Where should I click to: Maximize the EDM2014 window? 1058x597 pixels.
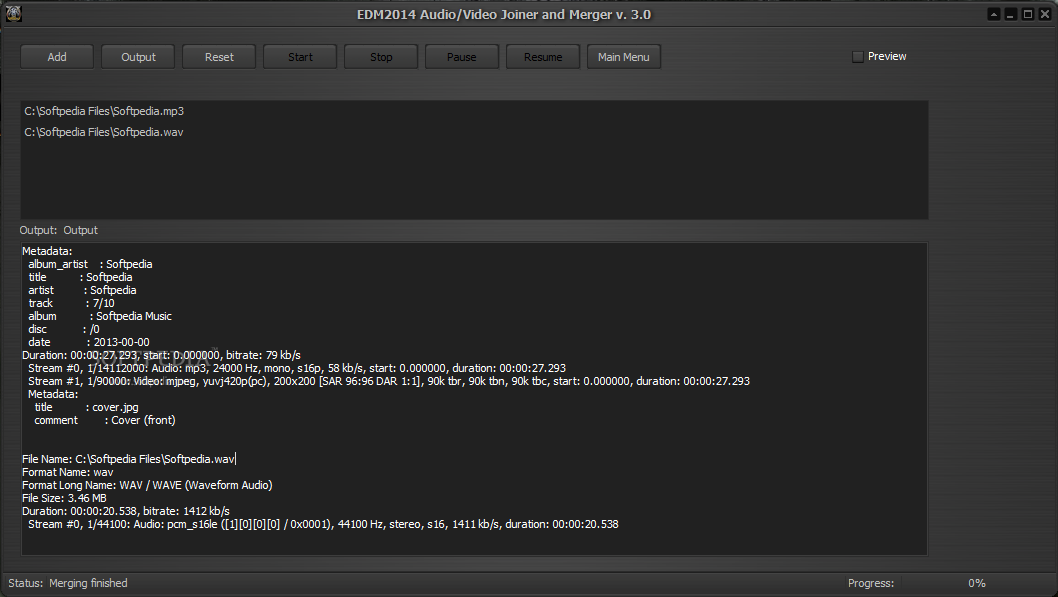coord(1028,14)
